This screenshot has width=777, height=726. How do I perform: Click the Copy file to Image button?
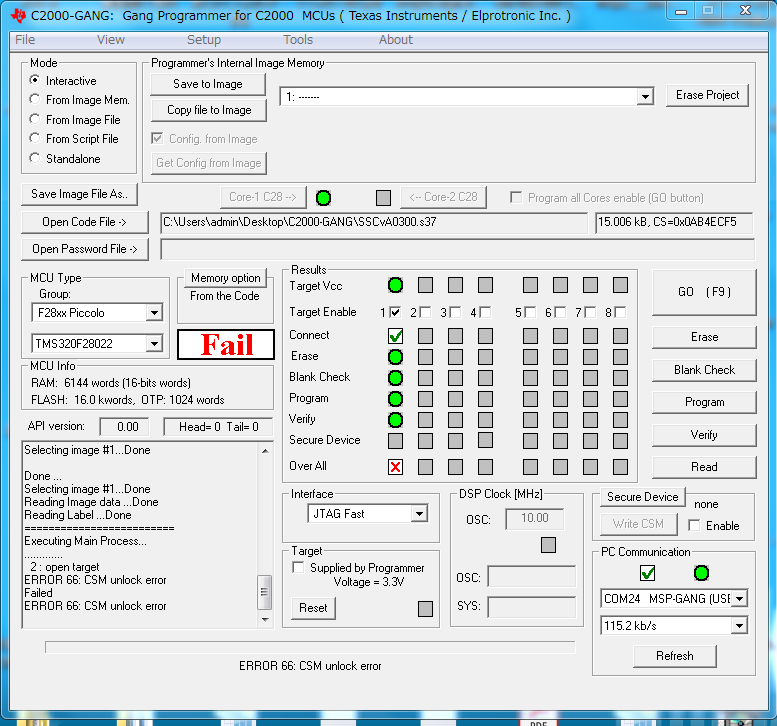209,110
